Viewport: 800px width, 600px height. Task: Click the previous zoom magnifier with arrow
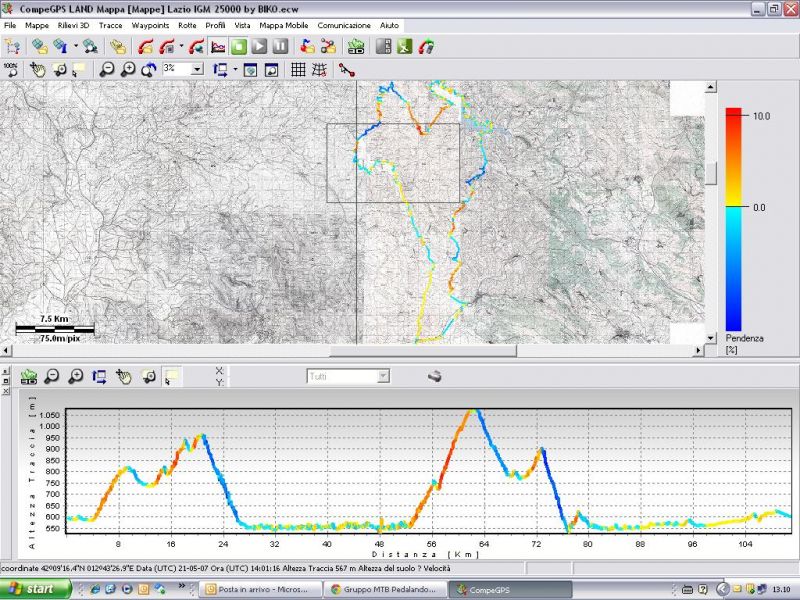click(148, 69)
